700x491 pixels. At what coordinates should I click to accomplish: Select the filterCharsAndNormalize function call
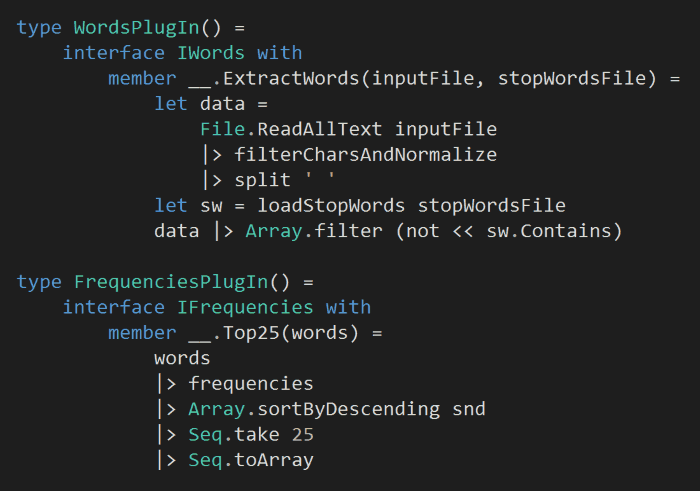point(365,154)
